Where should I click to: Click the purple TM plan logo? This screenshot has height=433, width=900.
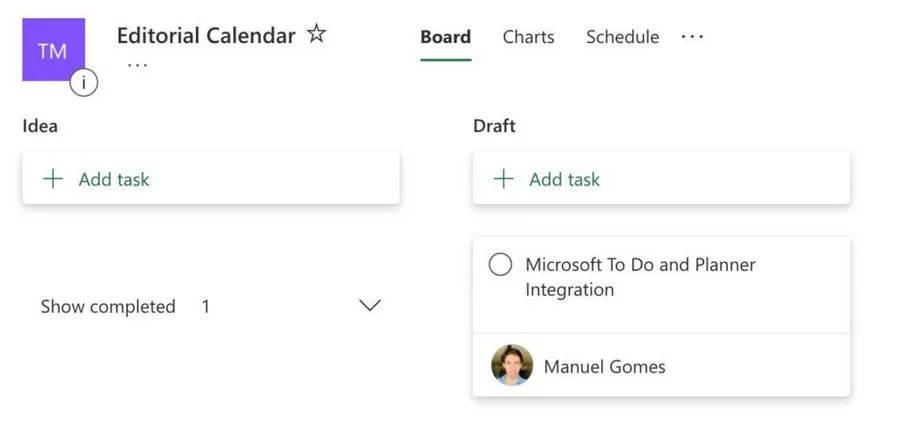[x=52, y=48]
